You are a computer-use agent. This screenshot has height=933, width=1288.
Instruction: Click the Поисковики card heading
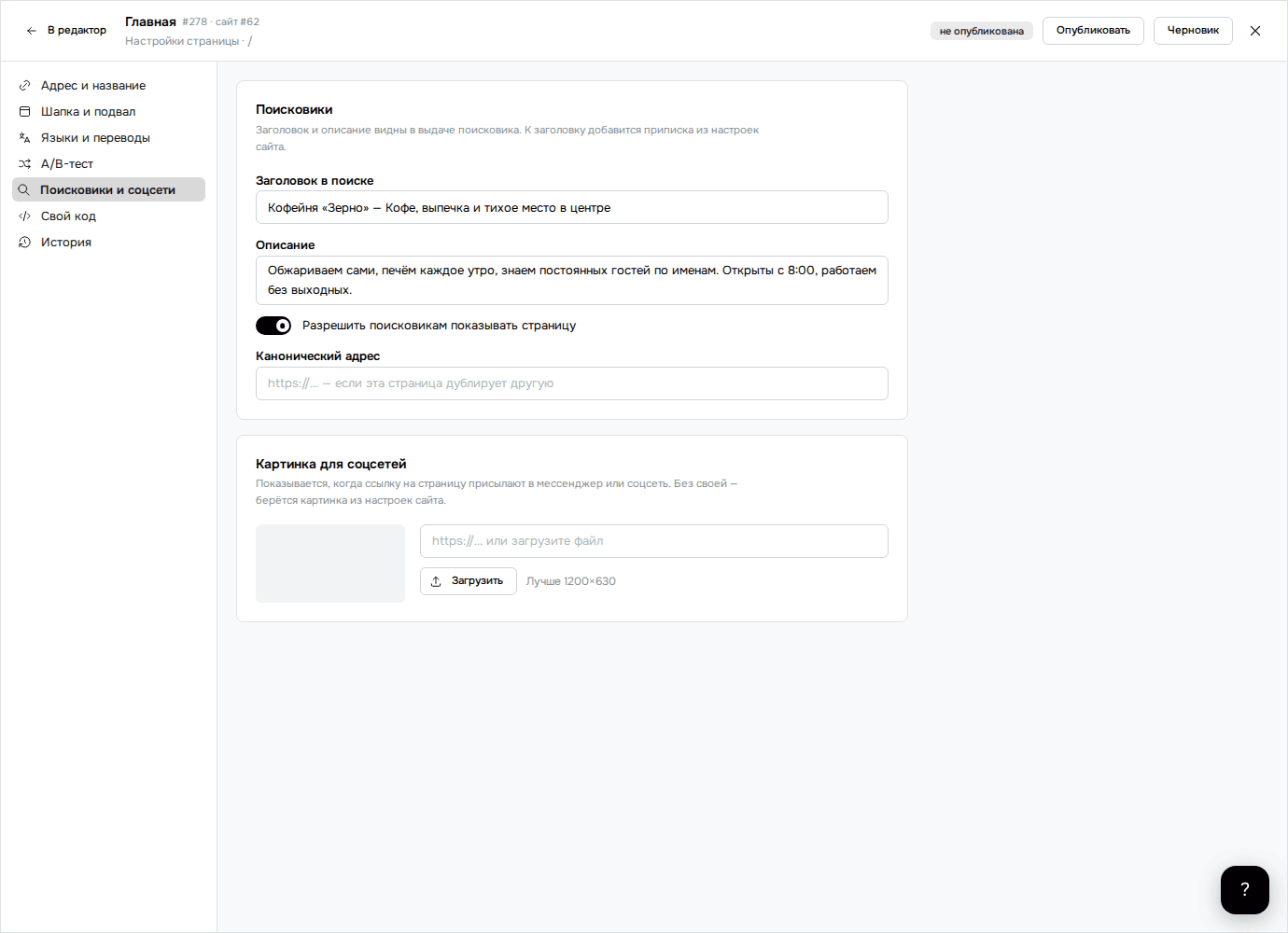coord(294,109)
